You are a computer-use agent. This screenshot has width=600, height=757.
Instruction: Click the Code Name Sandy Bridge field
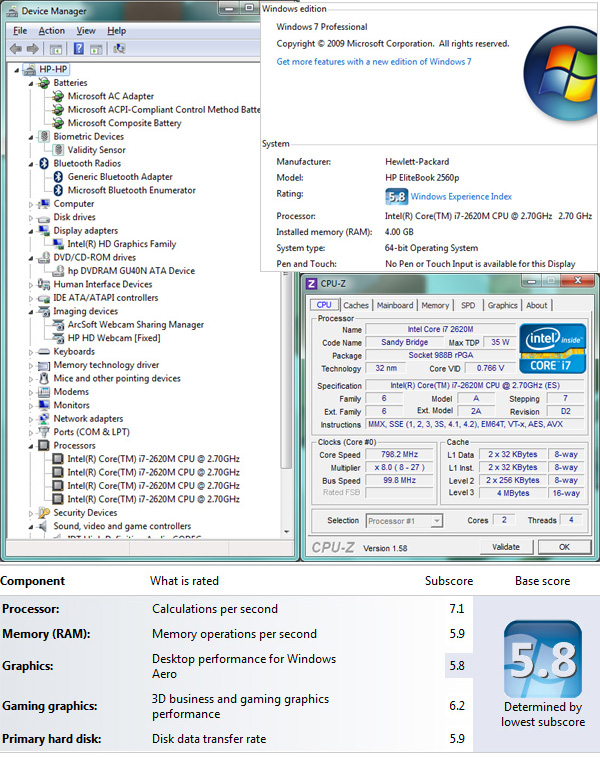[405, 342]
